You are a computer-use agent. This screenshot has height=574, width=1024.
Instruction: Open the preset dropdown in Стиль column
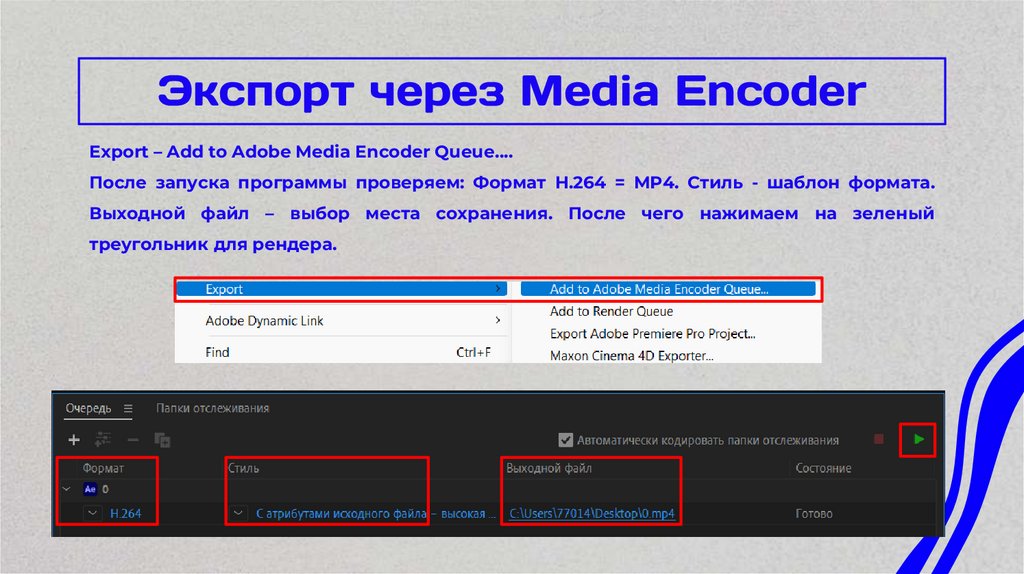pyautogui.click(x=238, y=513)
